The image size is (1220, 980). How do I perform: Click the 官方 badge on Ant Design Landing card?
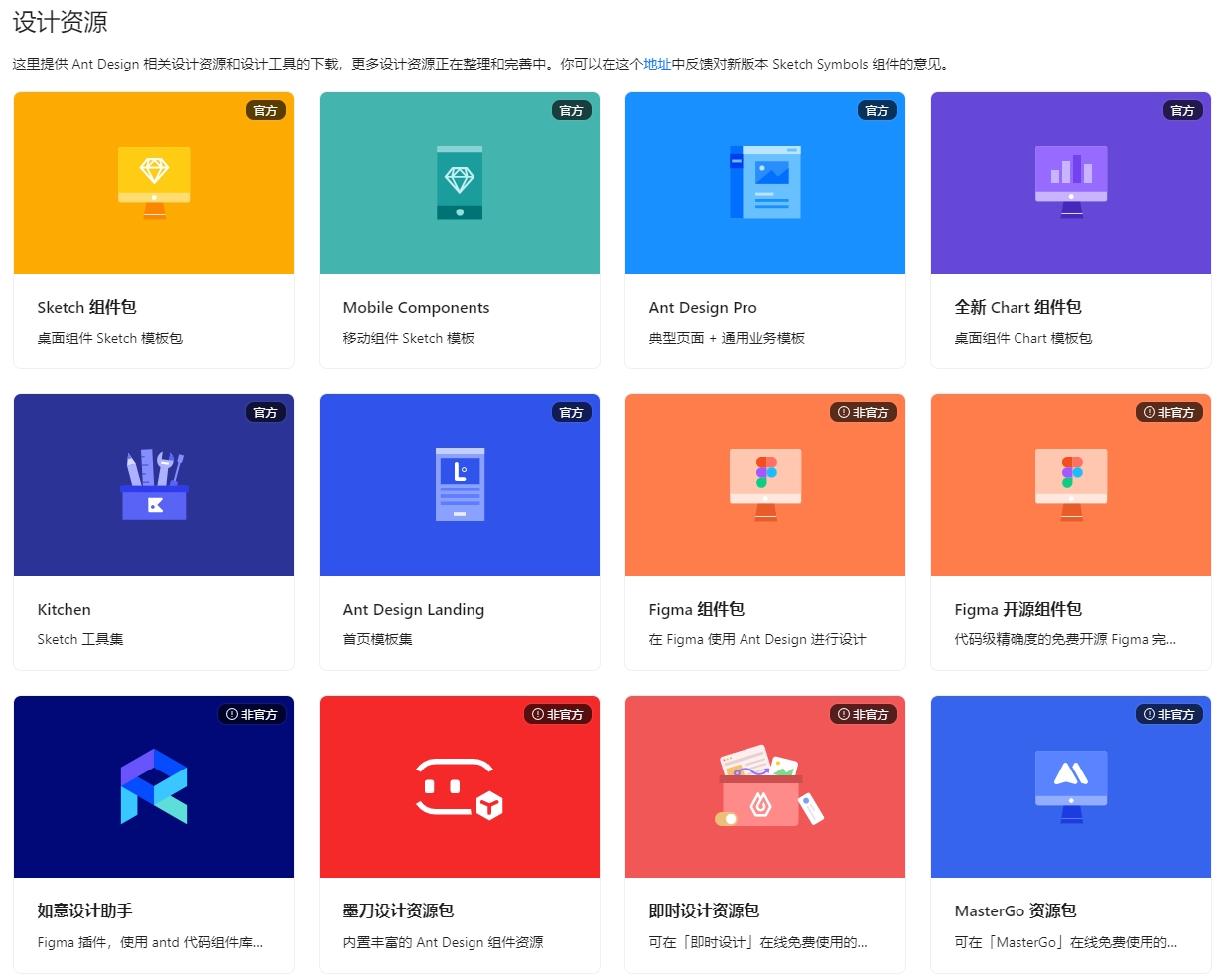[x=572, y=412]
